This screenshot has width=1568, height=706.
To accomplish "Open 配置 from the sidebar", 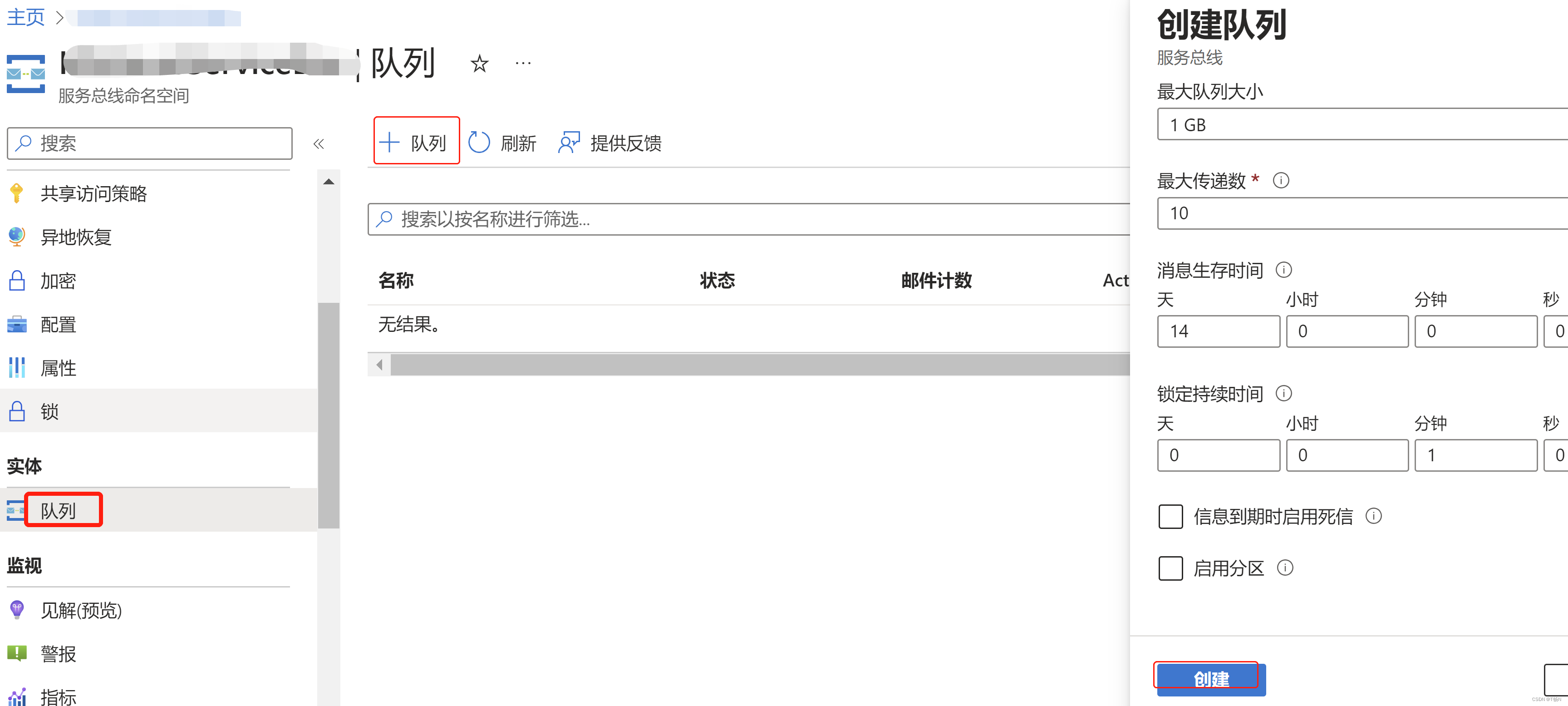I will tap(58, 325).
